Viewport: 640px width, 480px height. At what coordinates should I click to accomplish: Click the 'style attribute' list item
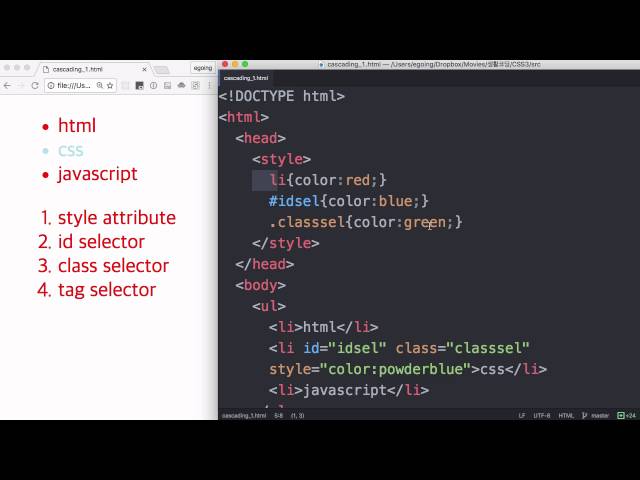[117, 218]
